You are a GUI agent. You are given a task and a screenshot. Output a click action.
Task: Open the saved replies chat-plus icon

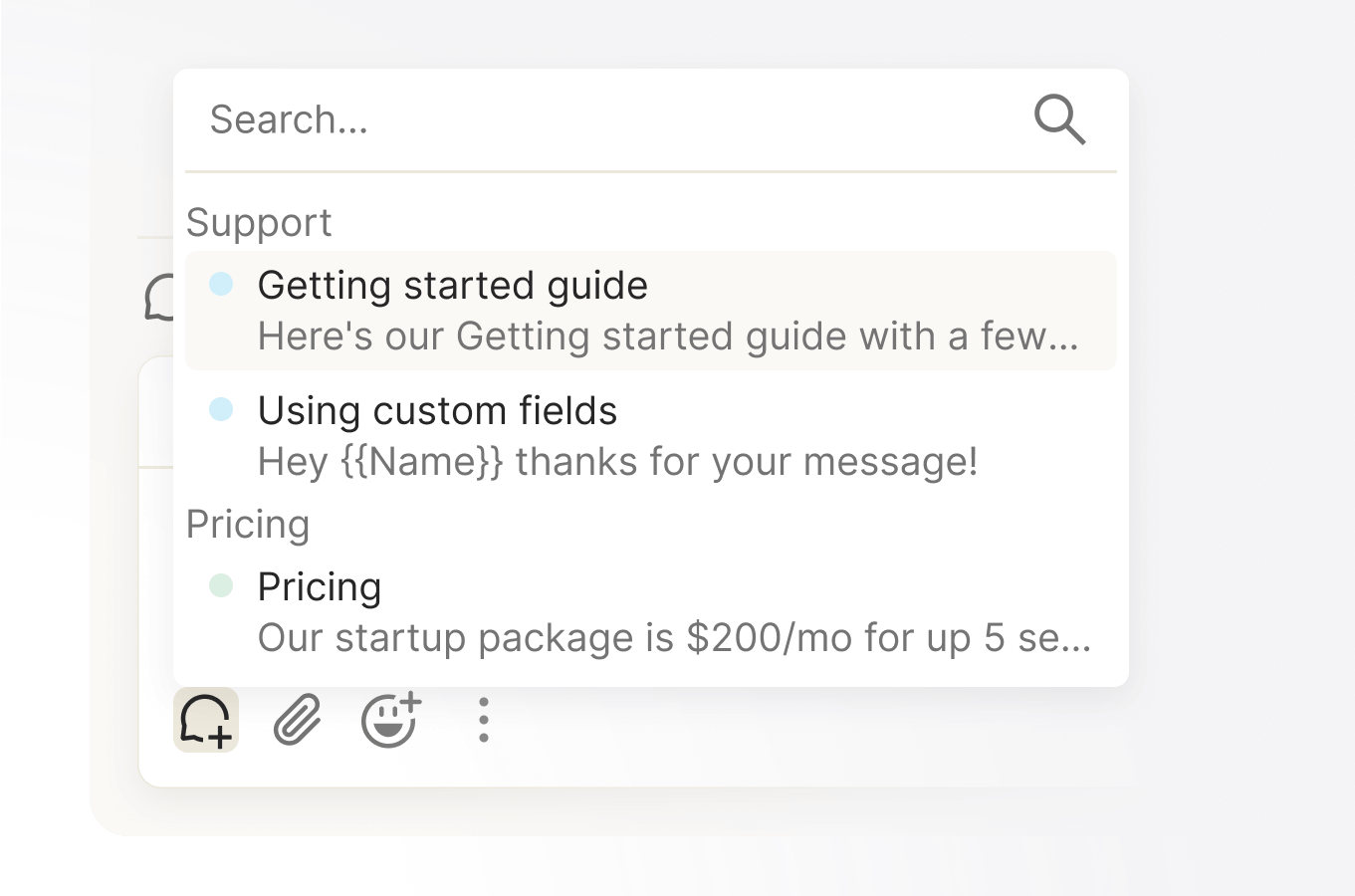tap(206, 720)
